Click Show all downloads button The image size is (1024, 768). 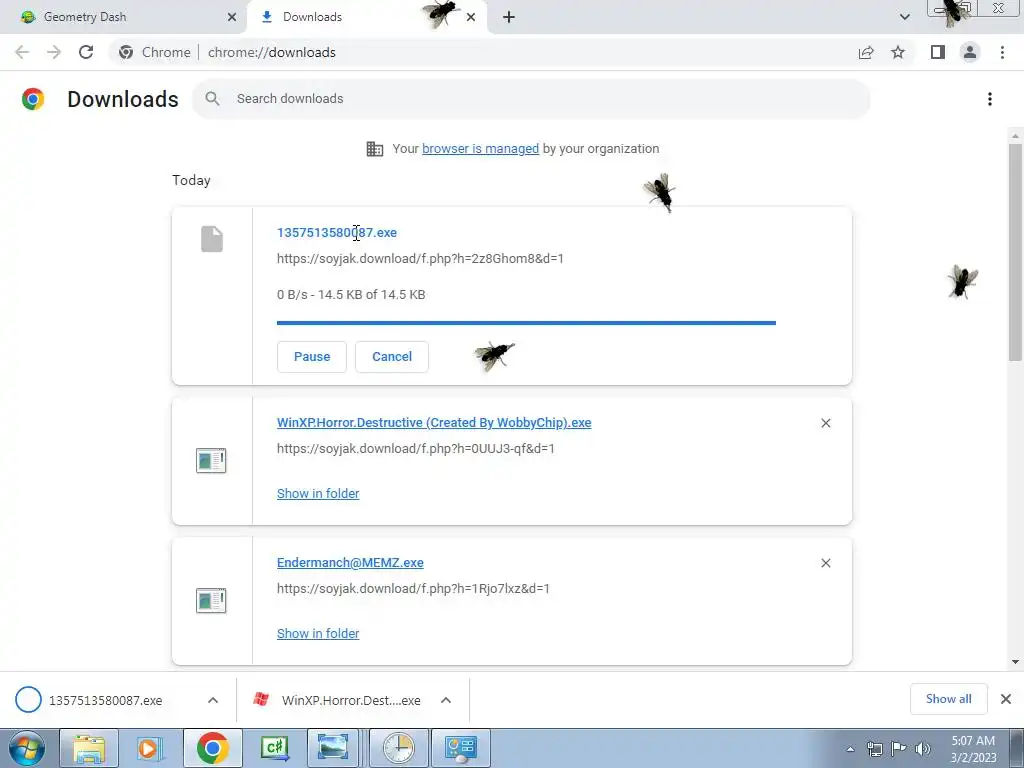point(948,699)
